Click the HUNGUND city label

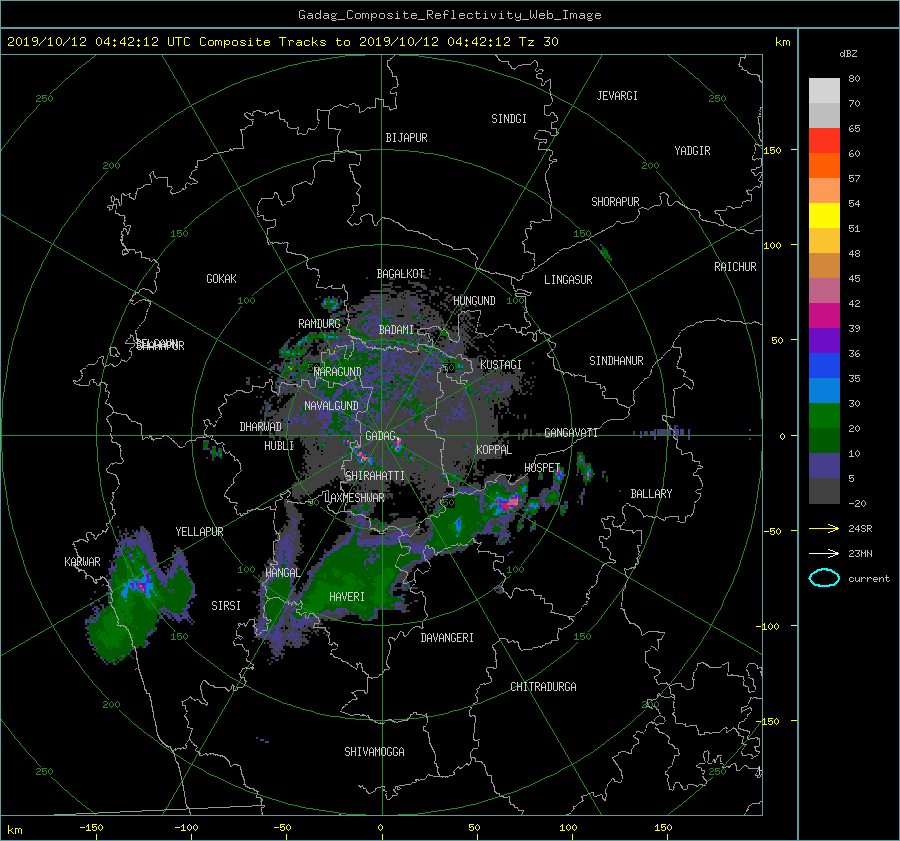[x=474, y=301]
